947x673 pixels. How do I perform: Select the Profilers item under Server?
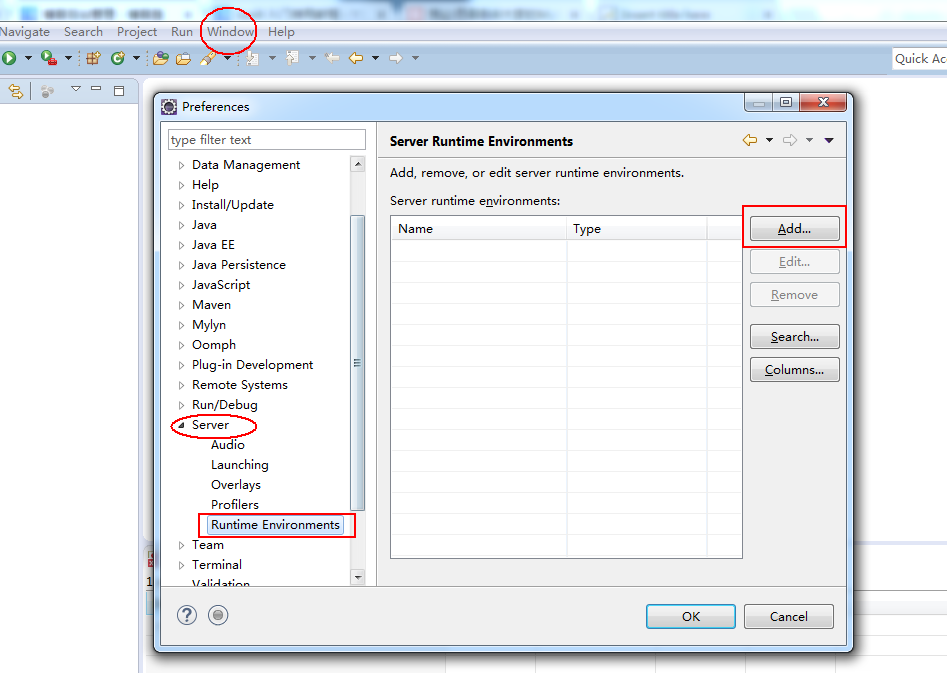pos(235,504)
